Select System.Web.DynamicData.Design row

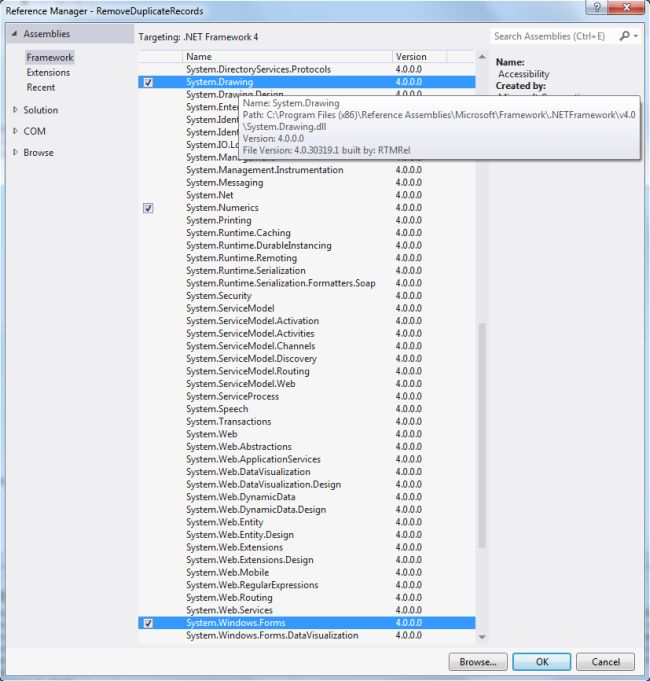coord(307,510)
